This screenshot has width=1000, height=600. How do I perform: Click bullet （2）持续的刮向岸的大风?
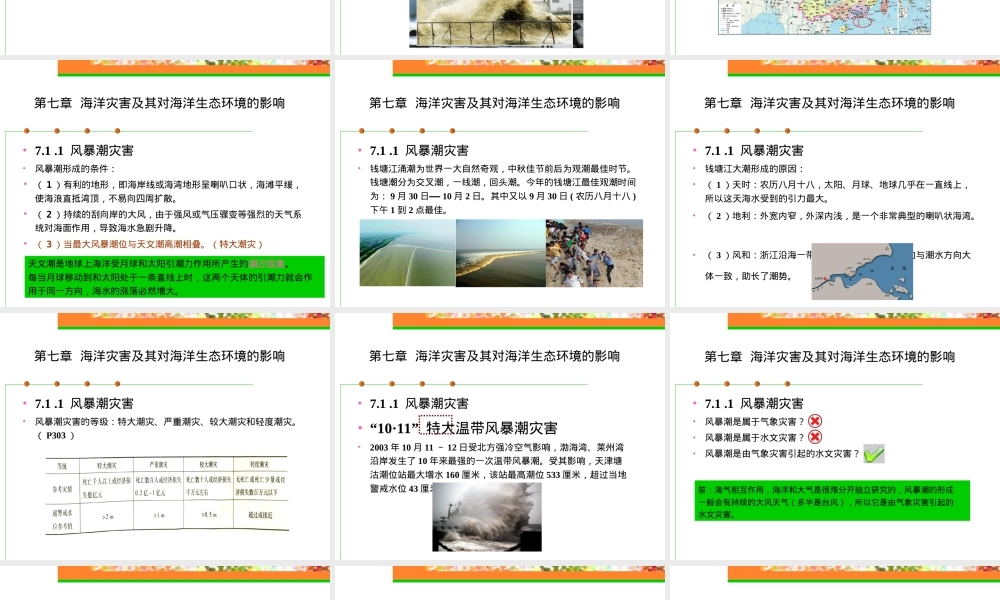tap(168, 221)
